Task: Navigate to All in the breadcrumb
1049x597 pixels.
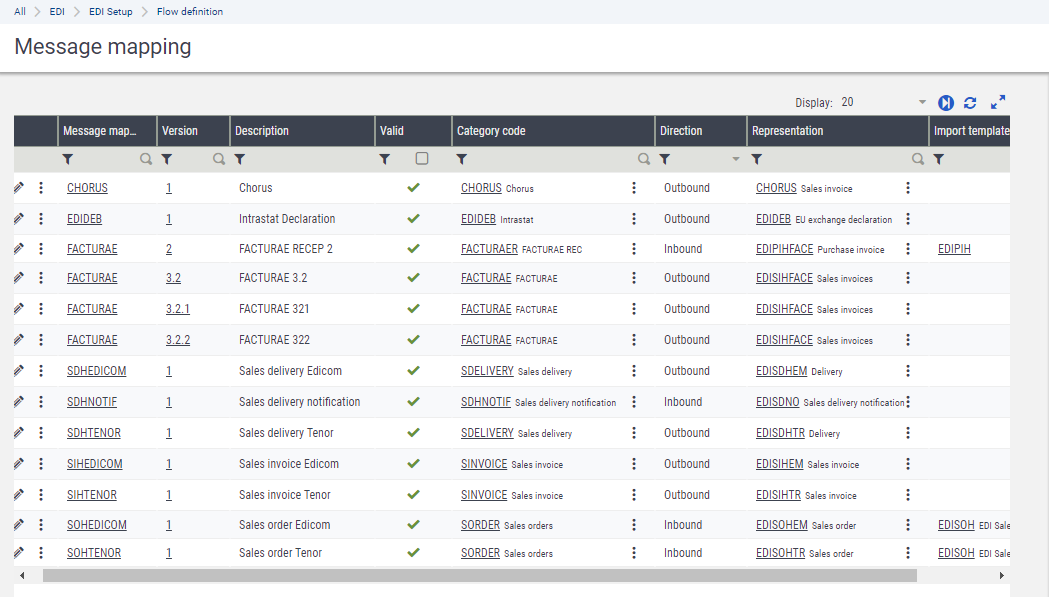Action: click(x=20, y=12)
